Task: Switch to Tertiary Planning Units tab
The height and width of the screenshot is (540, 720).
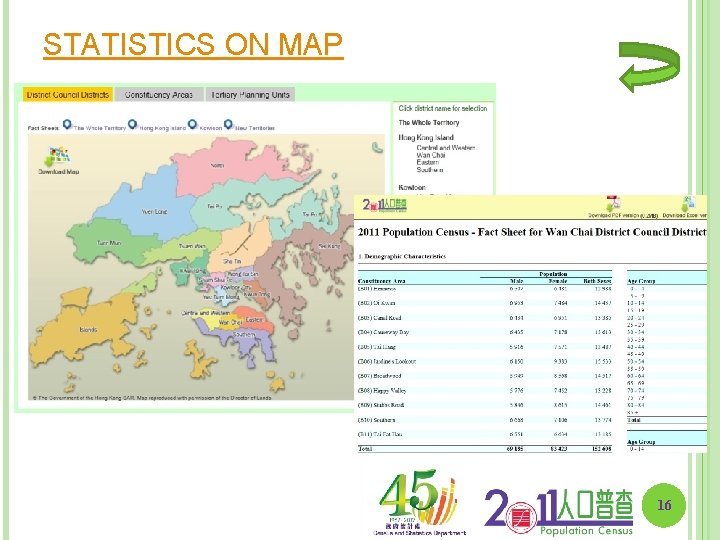Action: (x=250, y=95)
